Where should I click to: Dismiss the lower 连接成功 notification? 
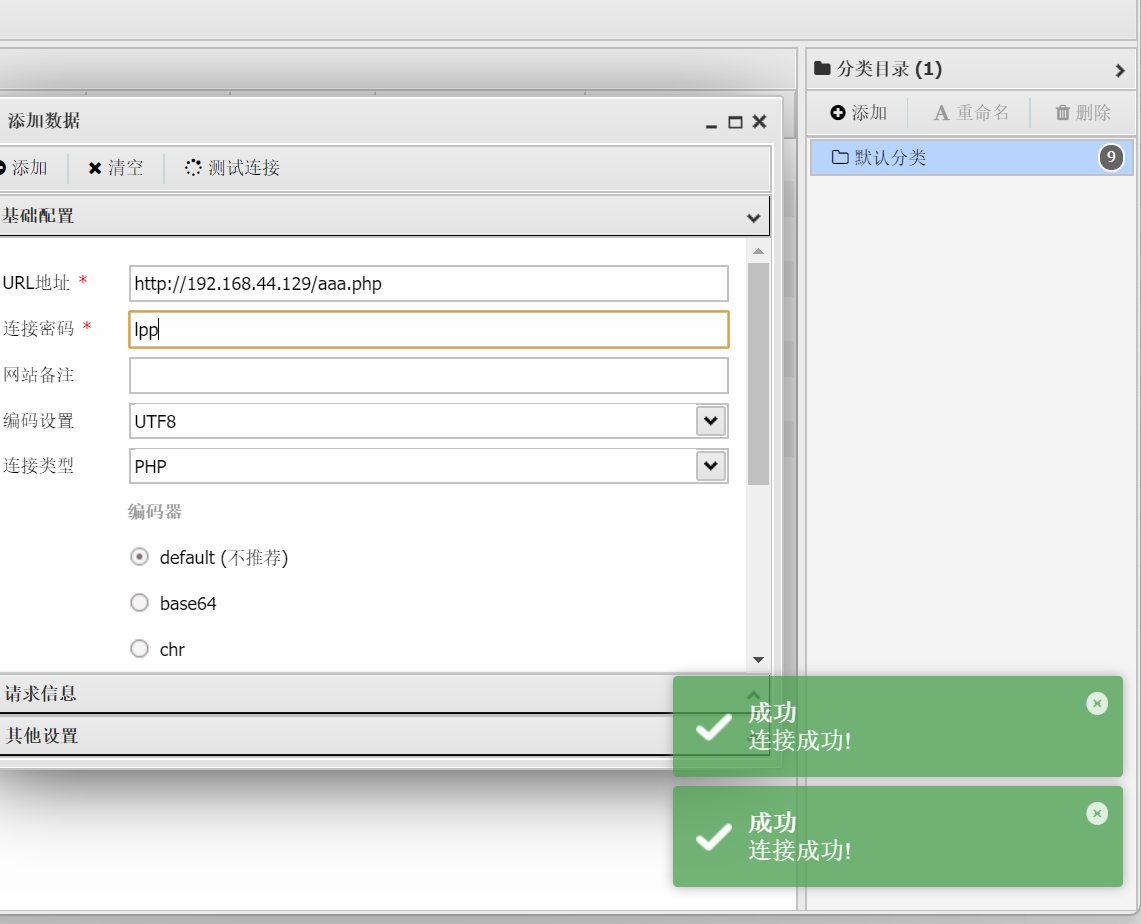pyautogui.click(x=1097, y=814)
